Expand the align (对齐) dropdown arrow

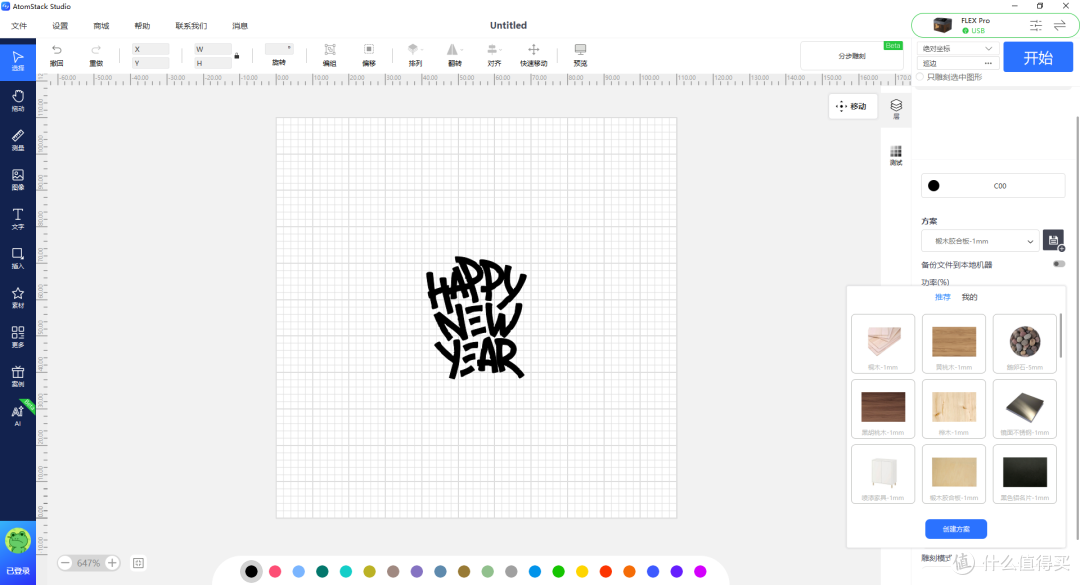tap(501, 50)
